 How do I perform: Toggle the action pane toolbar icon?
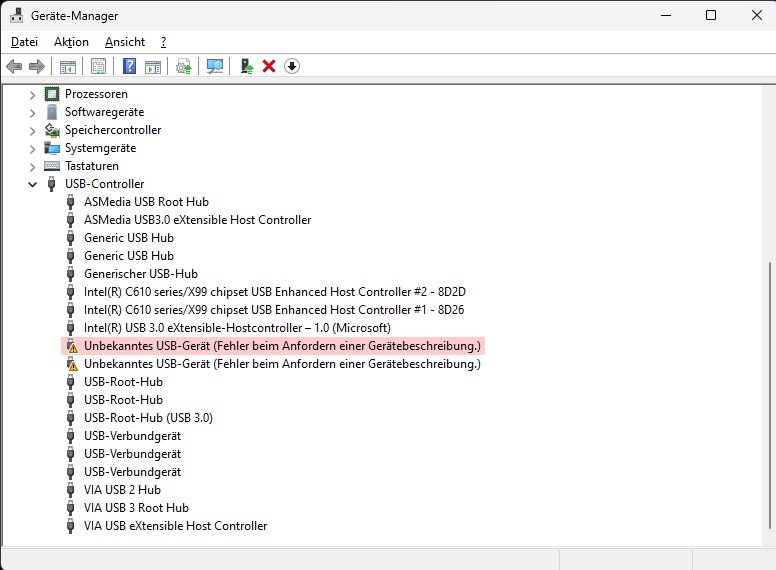[153, 66]
